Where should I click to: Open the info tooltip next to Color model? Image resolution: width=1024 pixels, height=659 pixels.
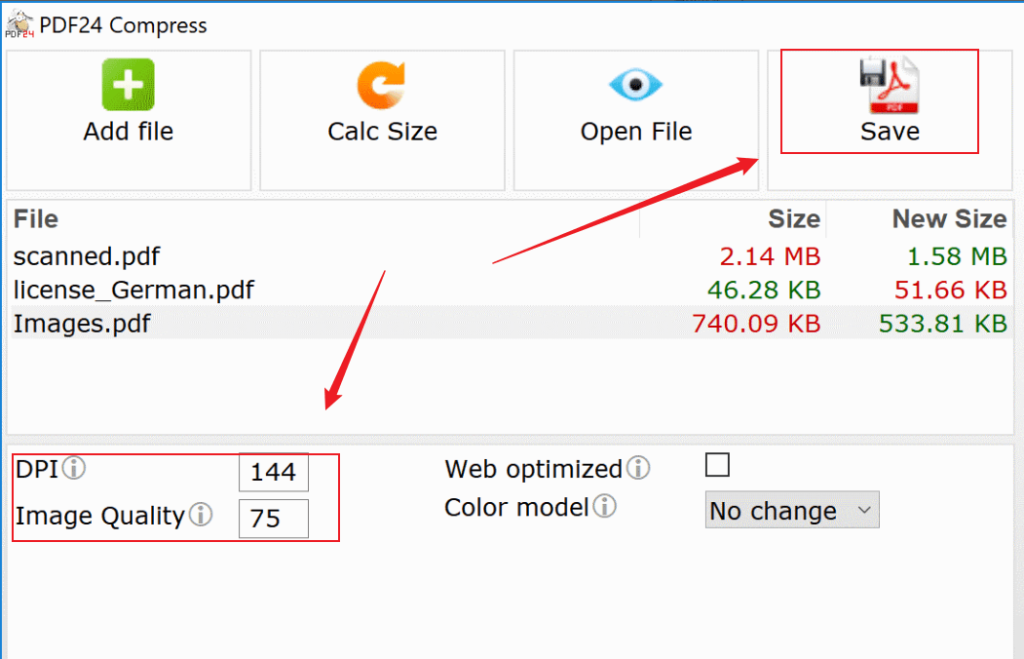click(x=604, y=506)
